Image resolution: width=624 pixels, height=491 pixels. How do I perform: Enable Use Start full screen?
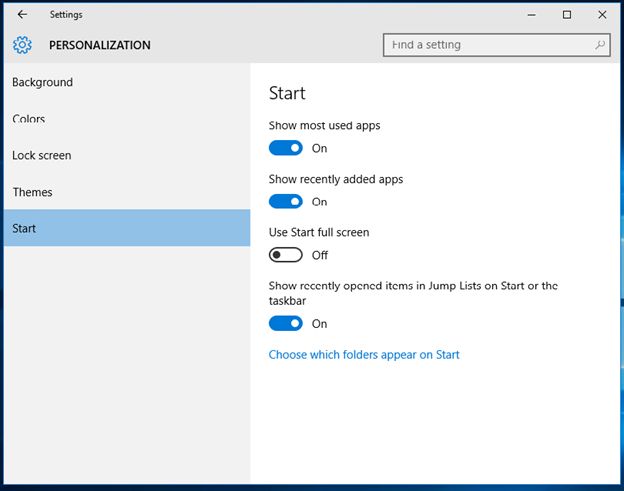point(286,255)
